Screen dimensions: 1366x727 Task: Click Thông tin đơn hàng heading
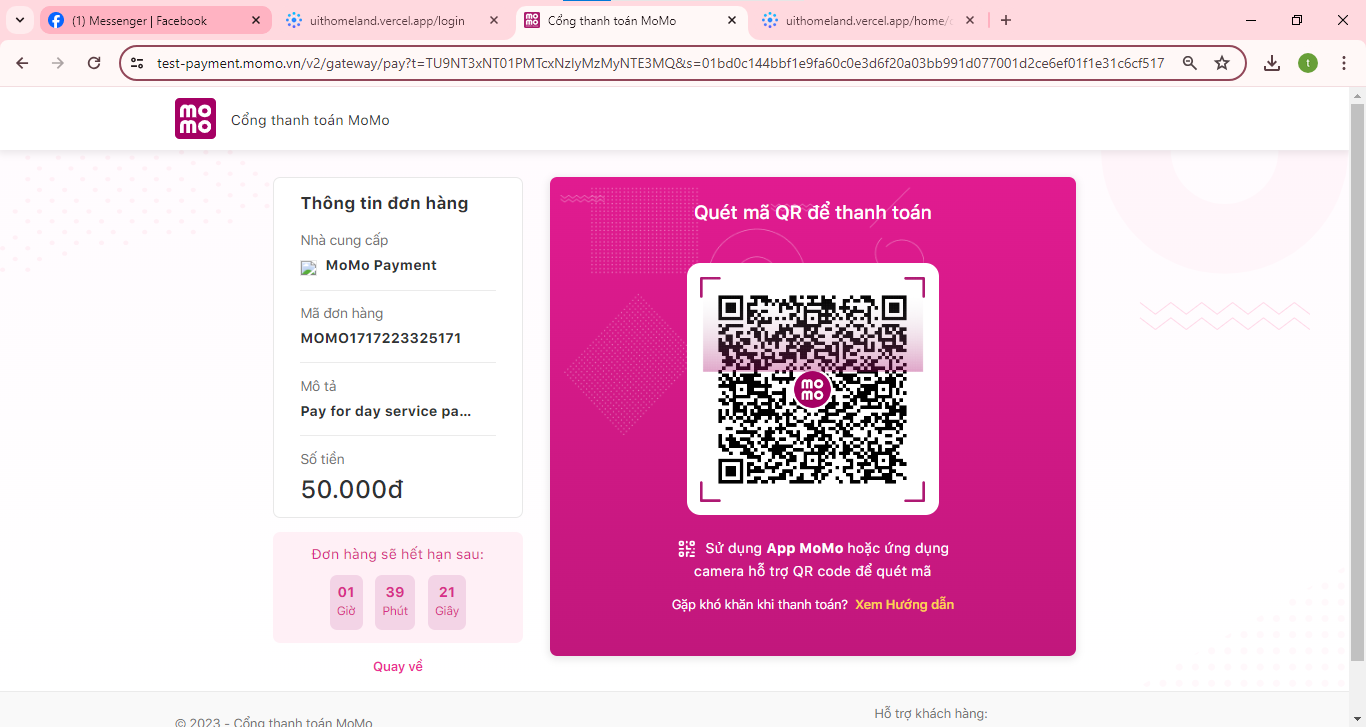pos(384,203)
